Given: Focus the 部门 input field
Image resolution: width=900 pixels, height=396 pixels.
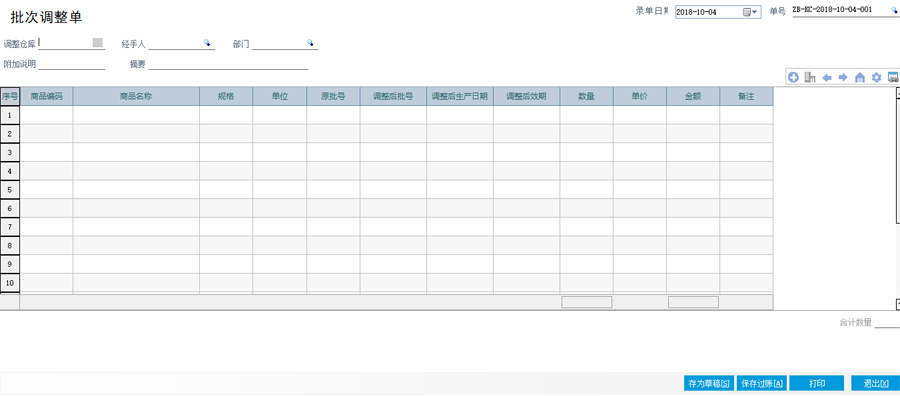Looking at the screenshot, I should coord(285,44).
